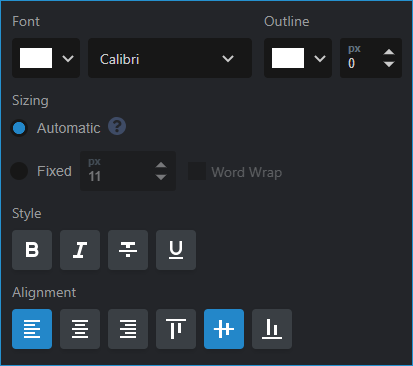The width and height of the screenshot is (413, 366).
Task: Align text to the top
Action: coord(176,329)
